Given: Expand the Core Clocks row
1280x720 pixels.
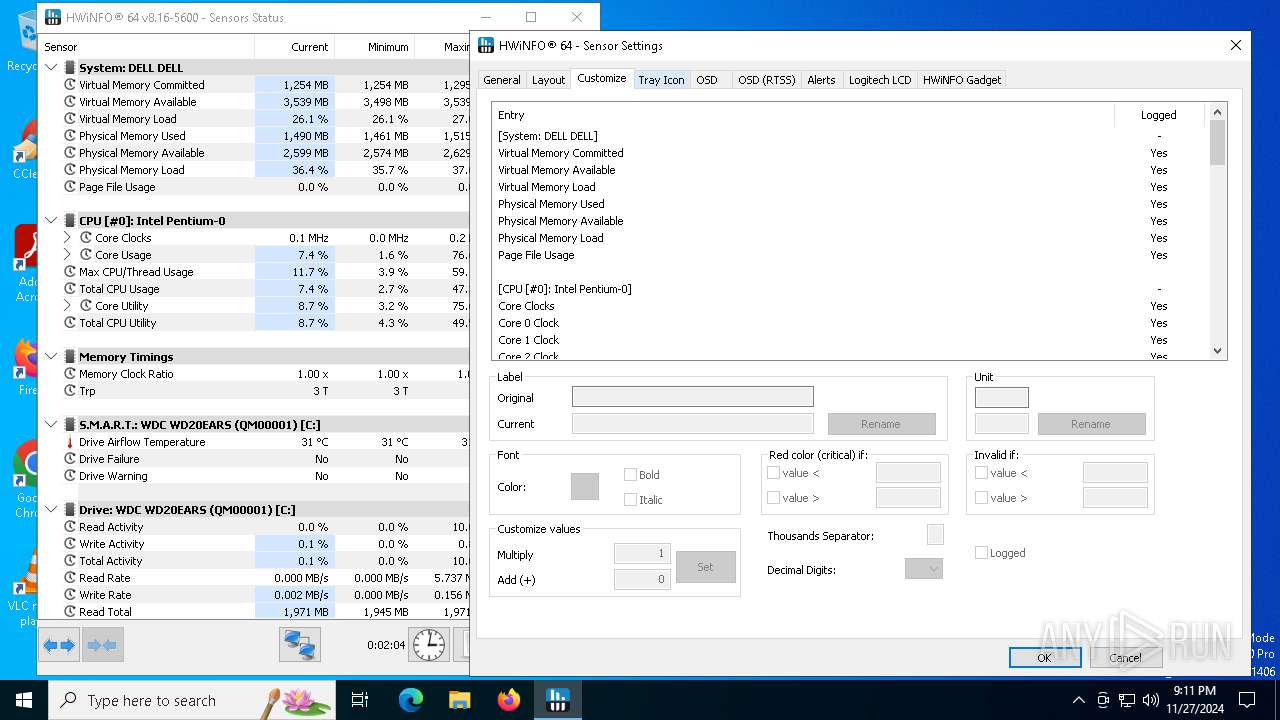Looking at the screenshot, I should point(68,238).
